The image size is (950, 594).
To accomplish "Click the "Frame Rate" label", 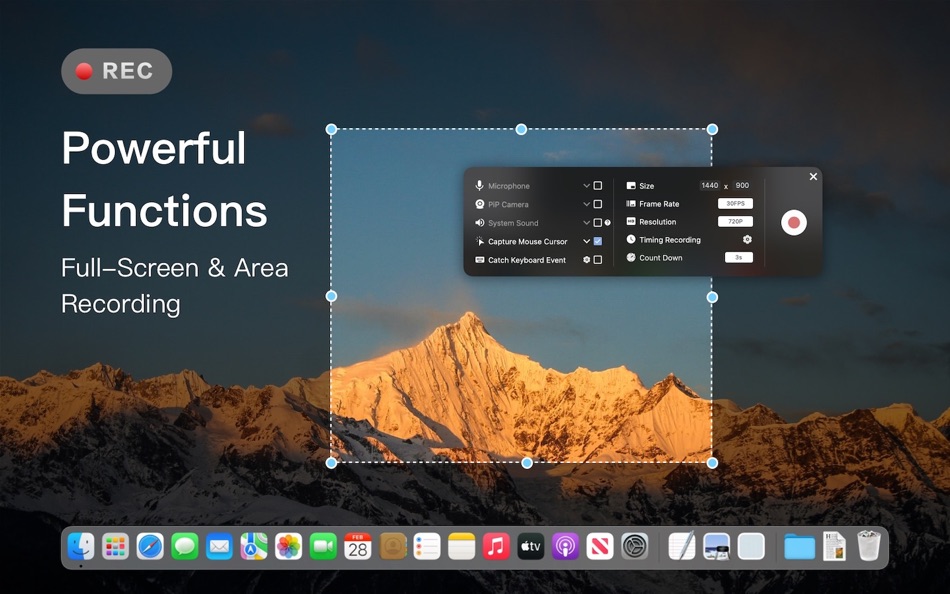I will (x=659, y=204).
